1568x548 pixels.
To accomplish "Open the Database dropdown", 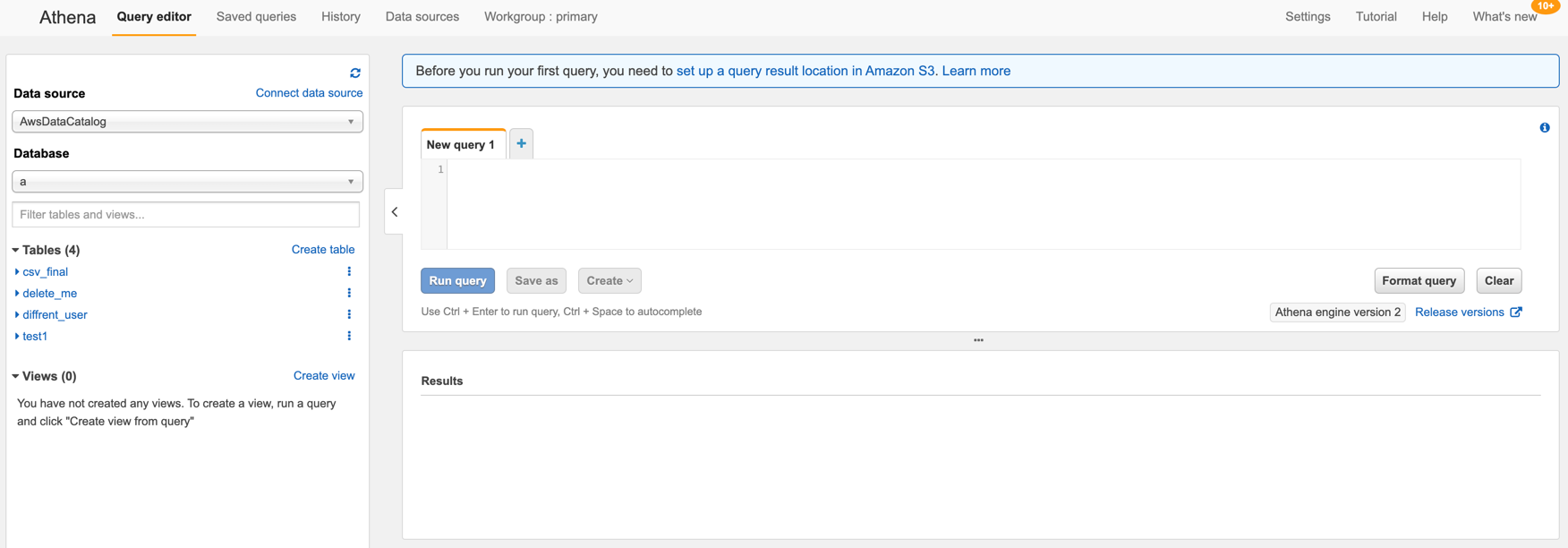I will [x=187, y=182].
